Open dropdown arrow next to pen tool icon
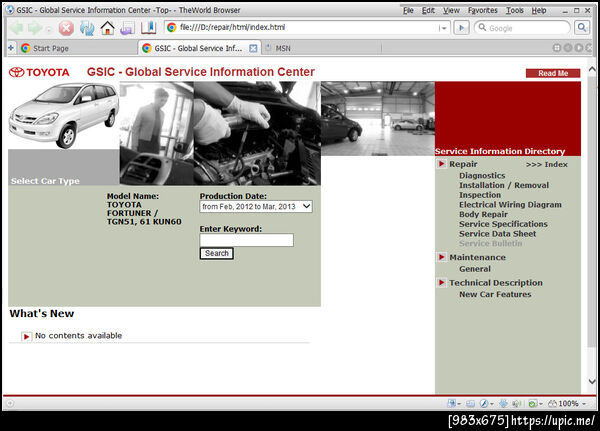 (492, 403)
